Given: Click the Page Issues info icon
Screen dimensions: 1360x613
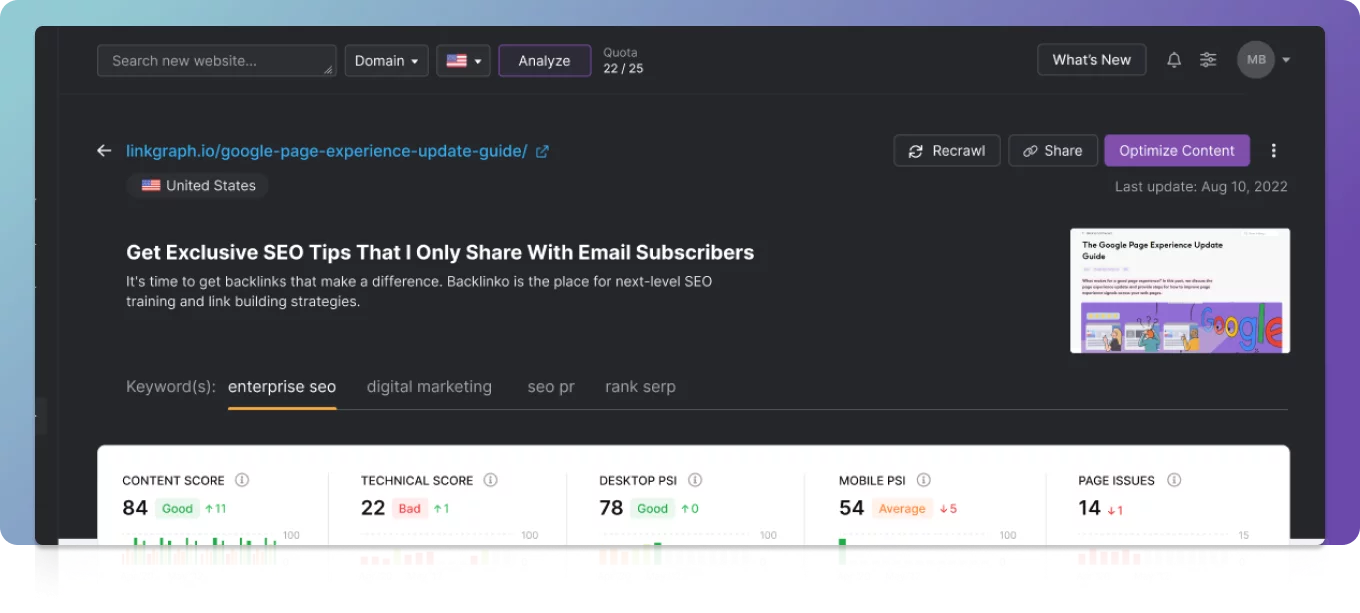Looking at the screenshot, I should point(1174,480).
